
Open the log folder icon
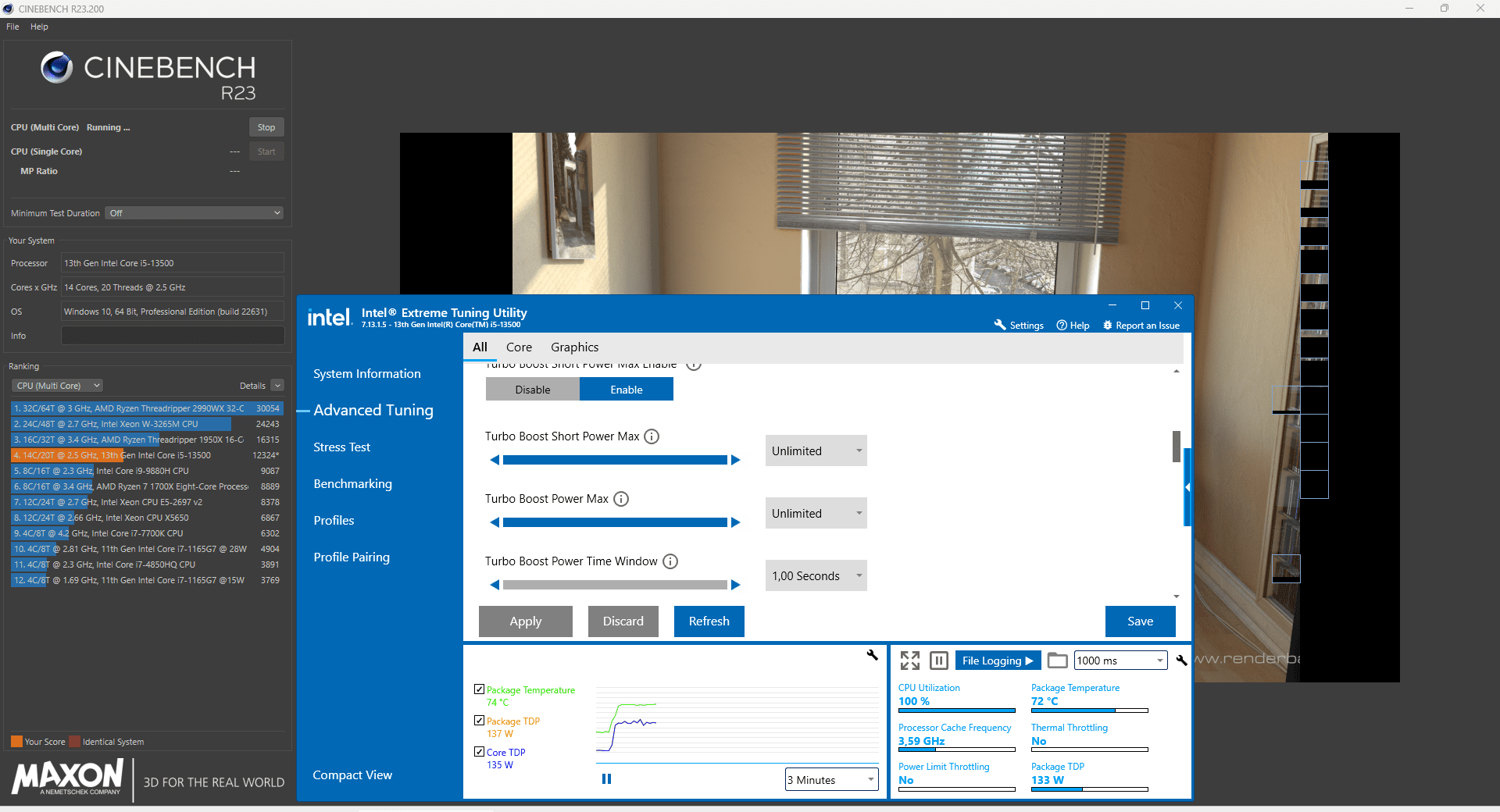click(1057, 661)
